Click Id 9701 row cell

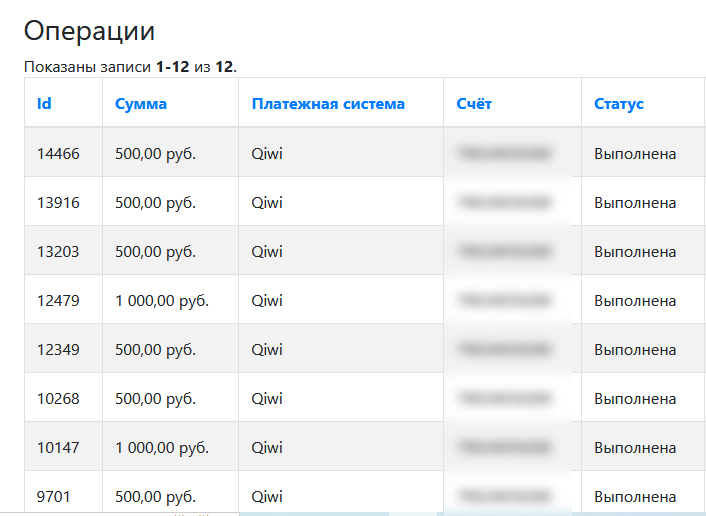(x=54, y=496)
